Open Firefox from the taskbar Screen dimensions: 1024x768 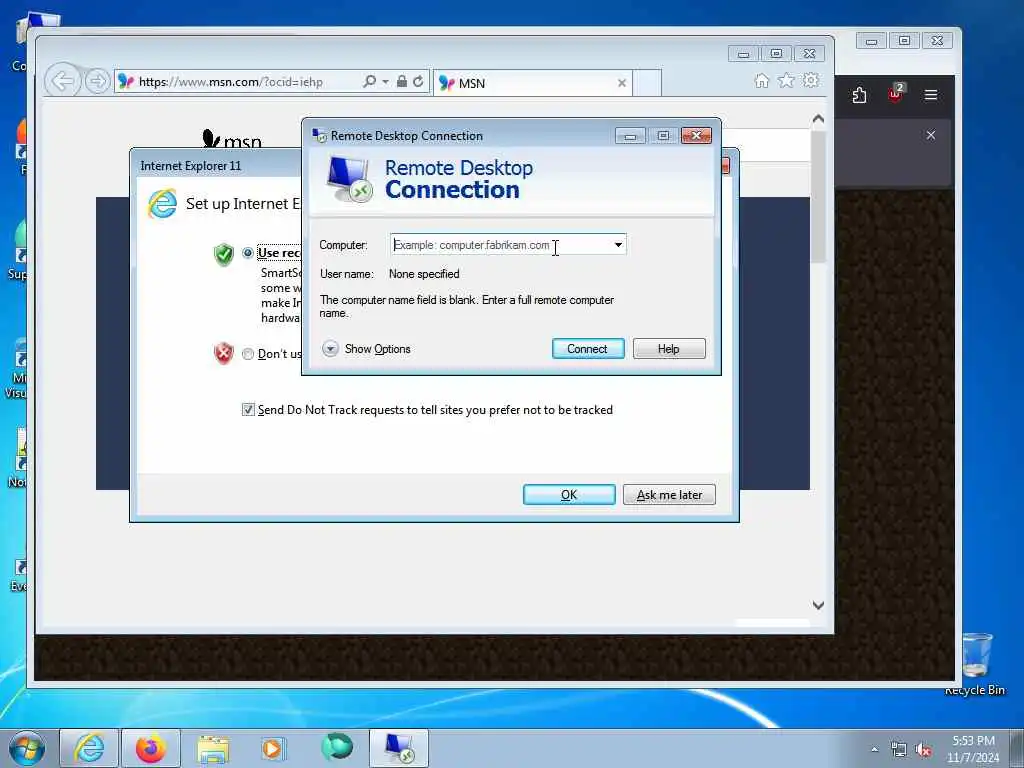click(151, 748)
